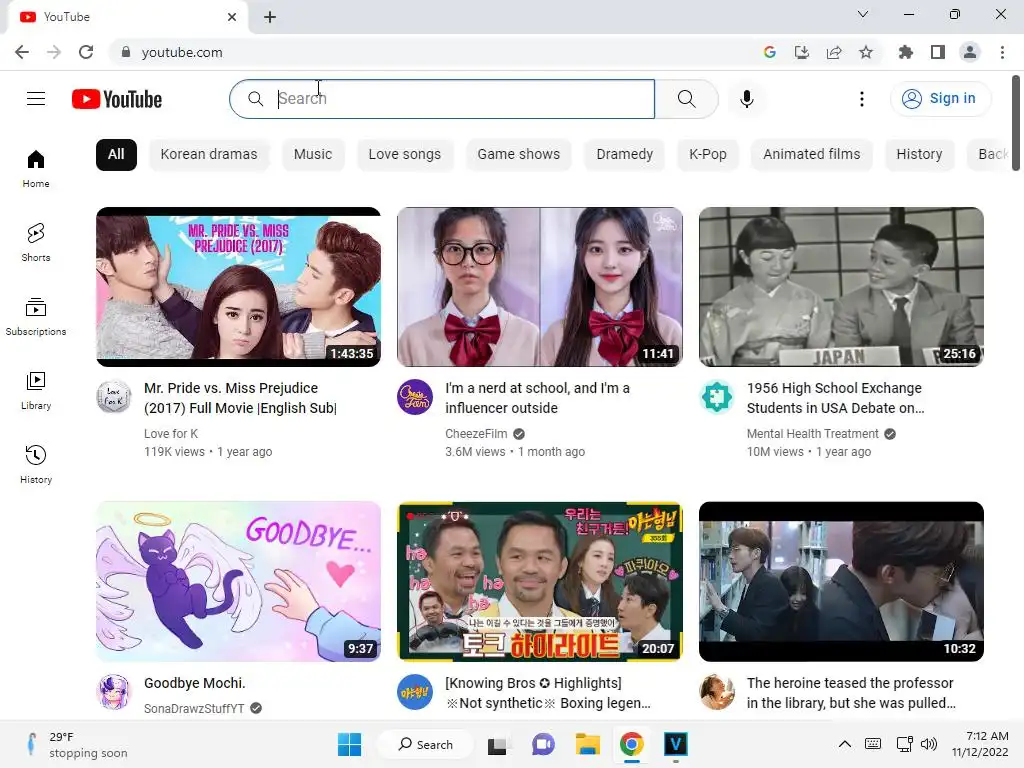Select the Animated films chip

[x=812, y=155]
